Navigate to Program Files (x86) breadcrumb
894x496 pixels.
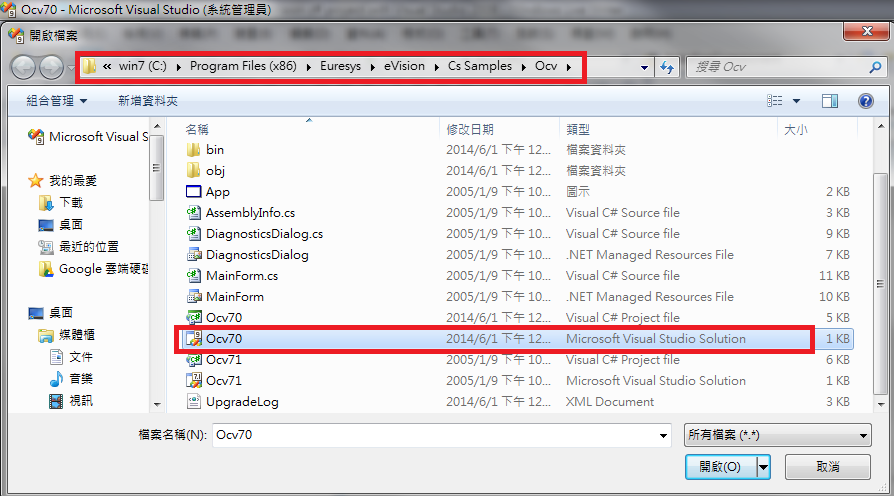point(243,66)
